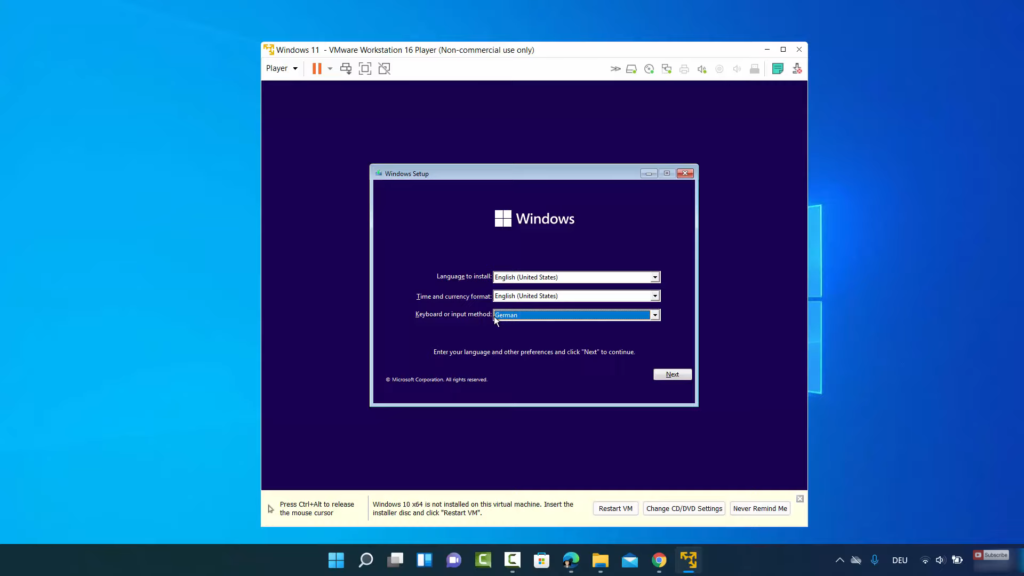Expand Language to install dropdown
This screenshot has height=576, width=1024.
[x=655, y=278]
